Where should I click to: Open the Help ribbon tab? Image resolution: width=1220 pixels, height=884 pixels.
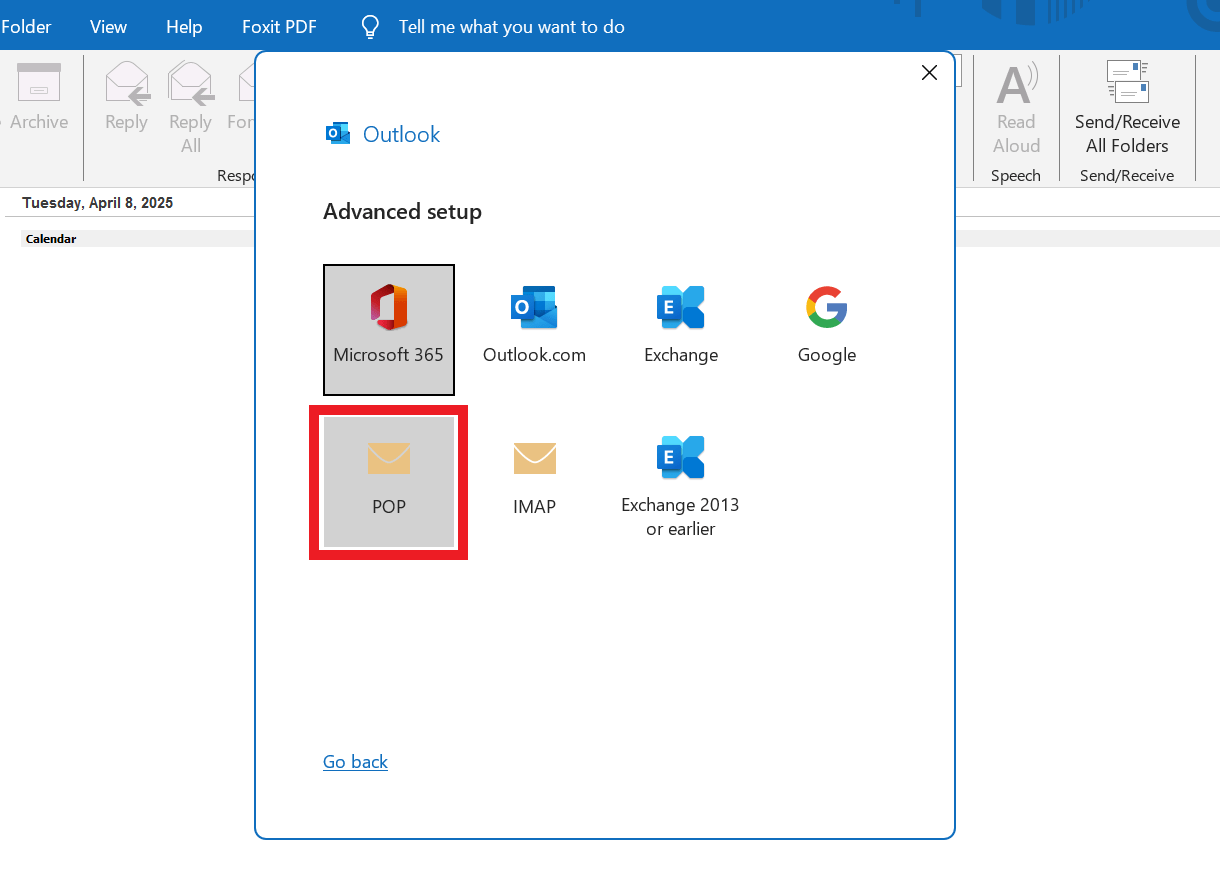coord(184,27)
